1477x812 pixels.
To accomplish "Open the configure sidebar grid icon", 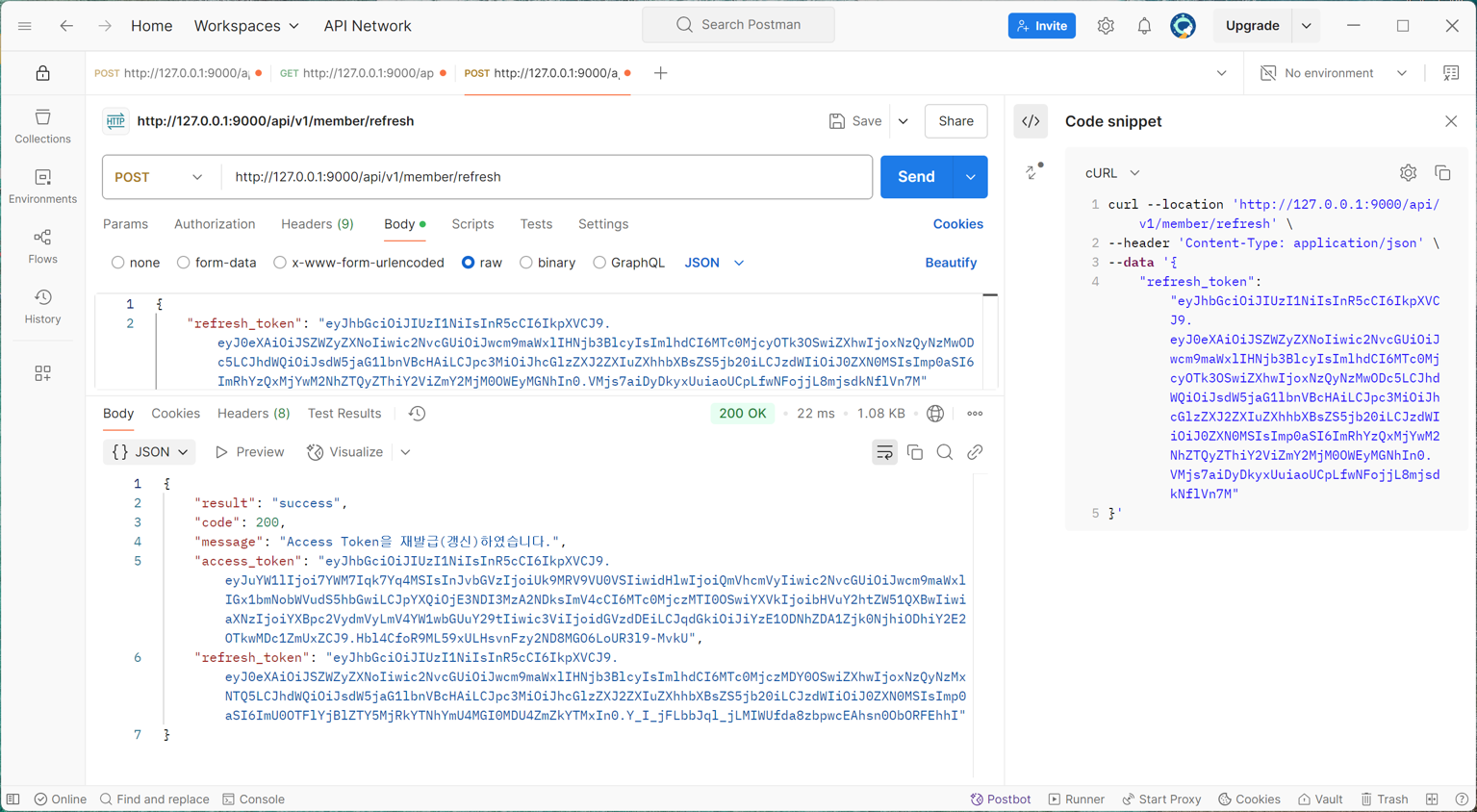I will pyautogui.click(x=42, y=373).
